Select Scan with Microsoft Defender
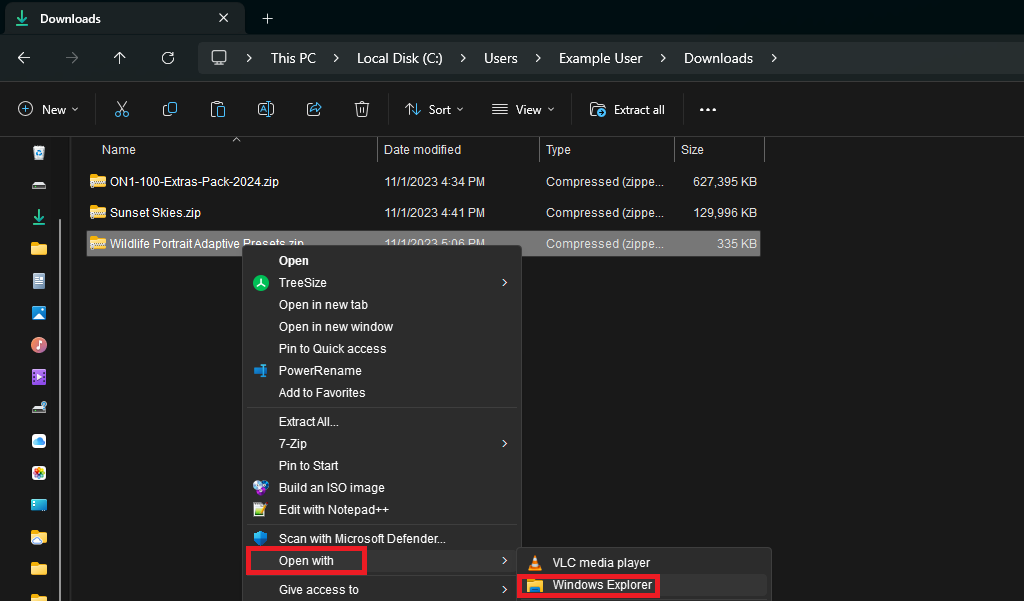 [x=361, y=539]
